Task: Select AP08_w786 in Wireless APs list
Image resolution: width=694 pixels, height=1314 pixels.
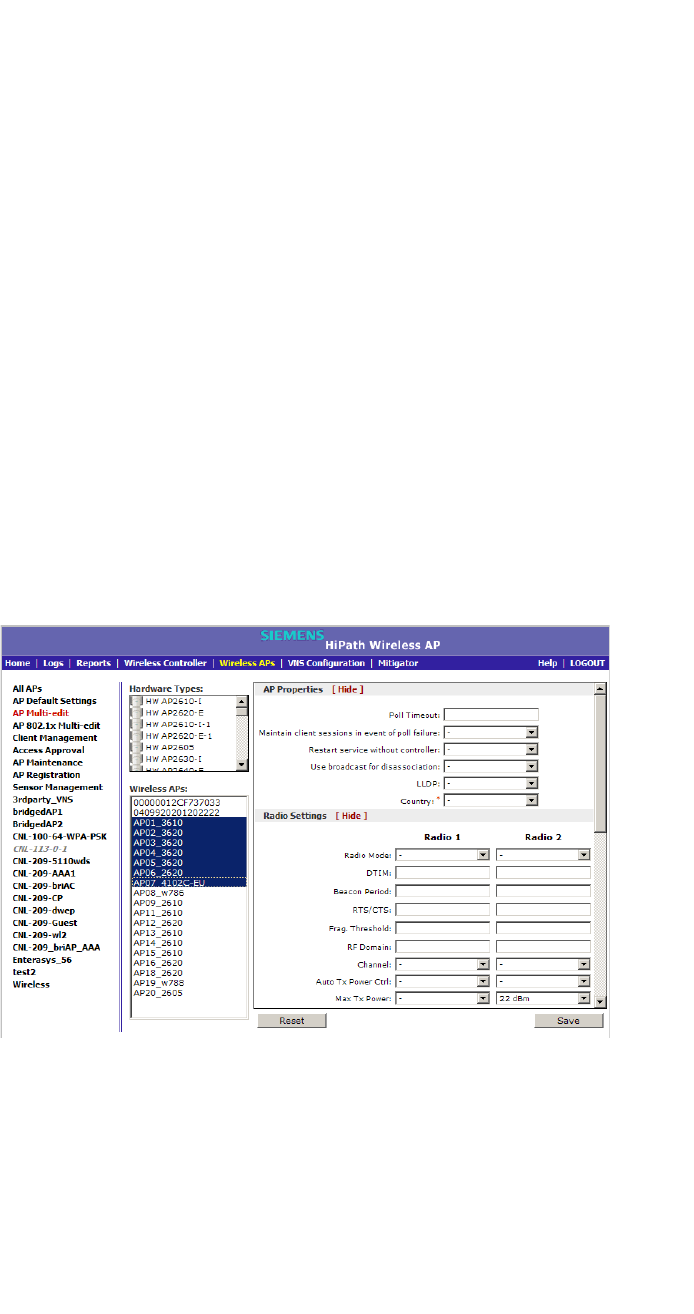Action: coord(188,893)
